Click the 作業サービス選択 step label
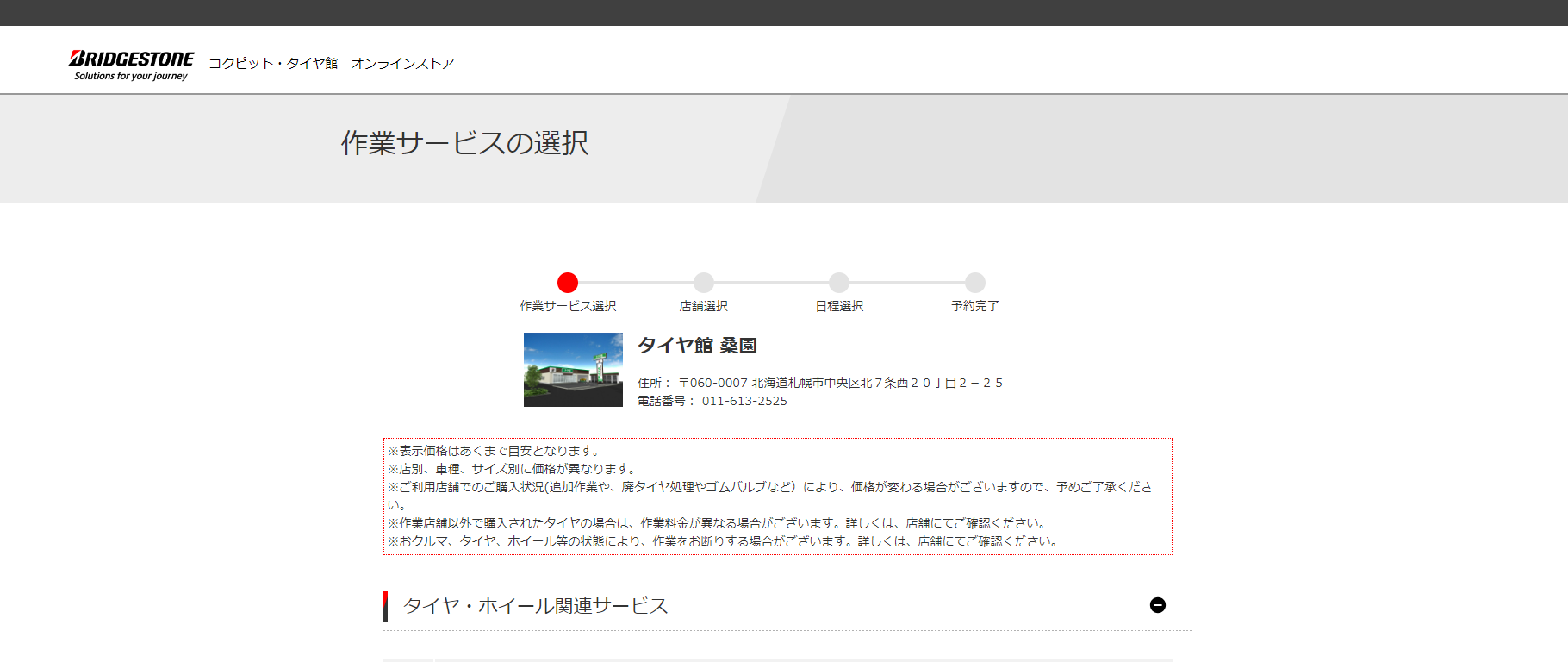Viewport: 1568px width, 662px height. click(x=568, y=306)
